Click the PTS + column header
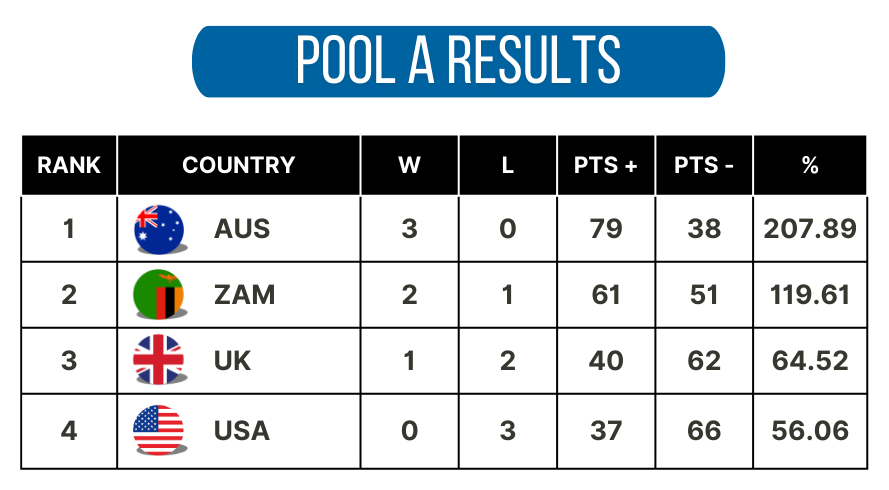889x490 pixels. [x=606, y=165]
